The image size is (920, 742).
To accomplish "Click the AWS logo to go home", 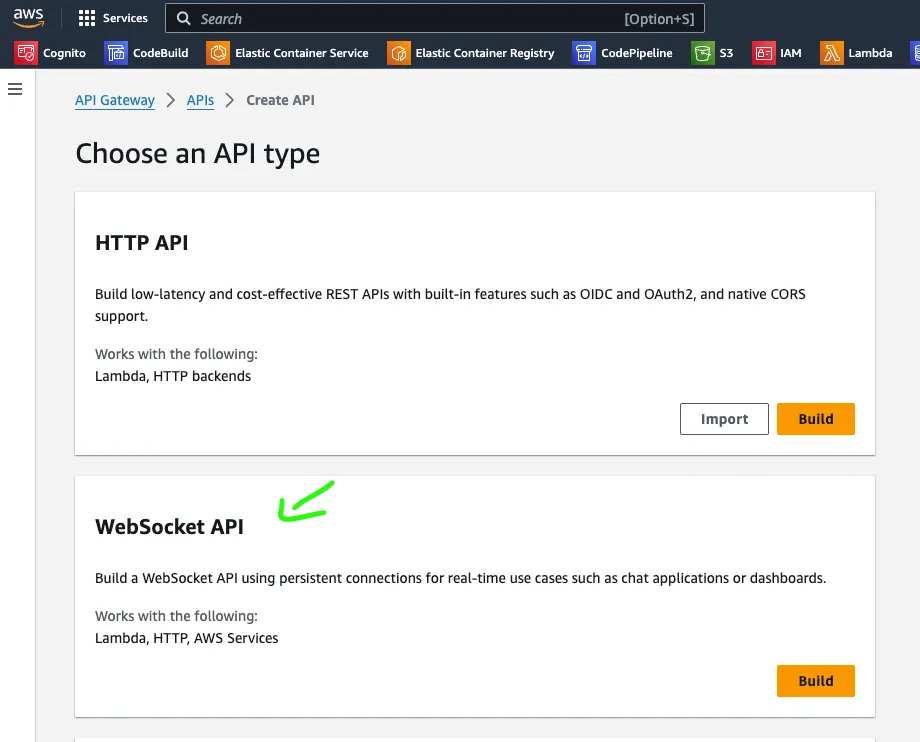I will click(x=28, y=17).
